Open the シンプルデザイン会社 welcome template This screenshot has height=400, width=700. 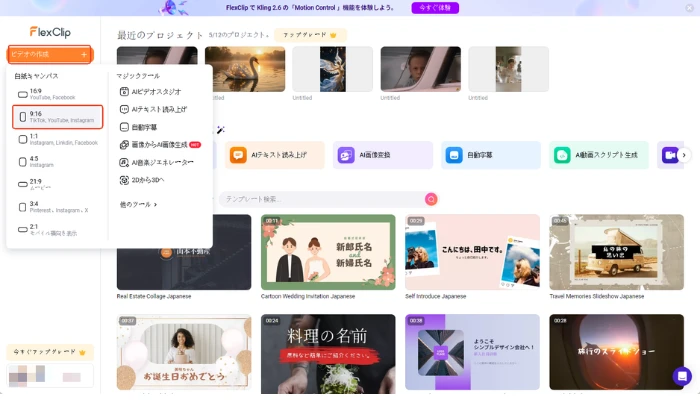pyautogui.click(x=472, y=352)
